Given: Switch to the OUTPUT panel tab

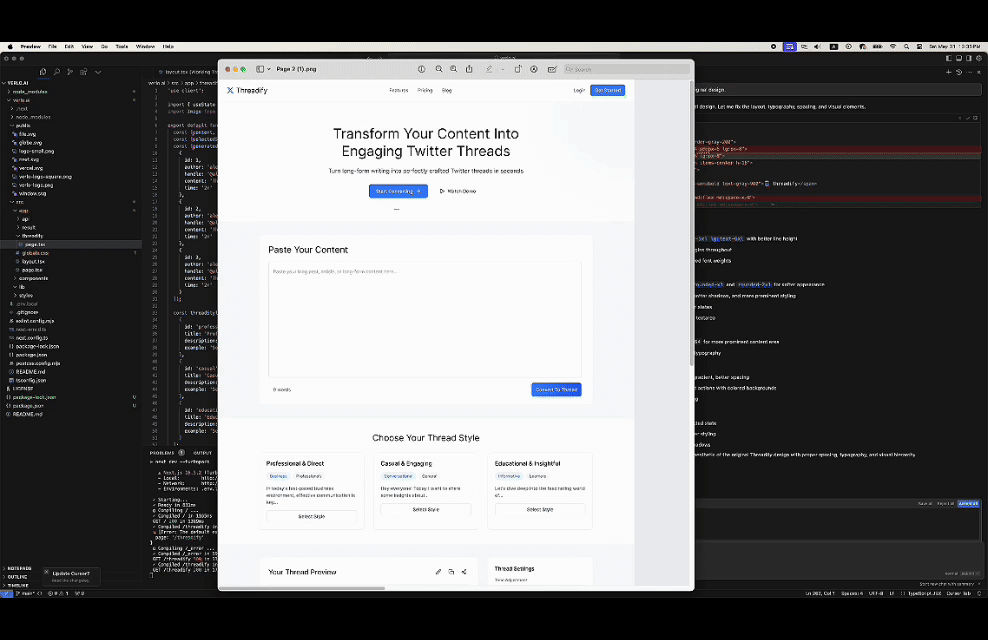Looking at the screenshot, I should (x=202, y=453).
